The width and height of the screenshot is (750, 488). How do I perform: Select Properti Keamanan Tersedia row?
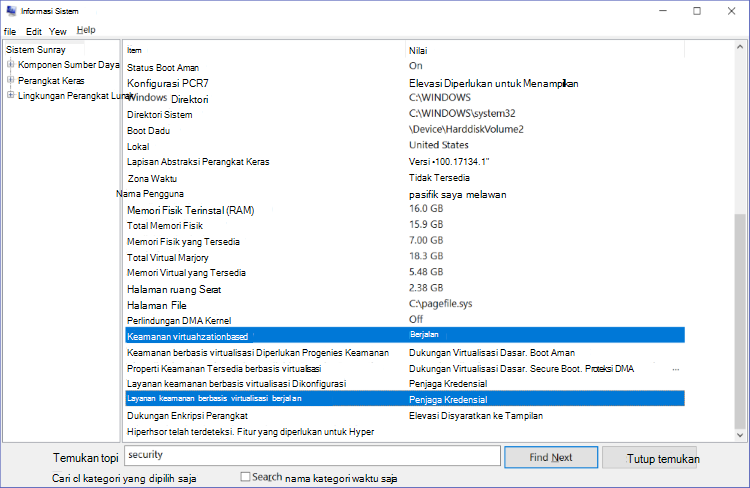(x=405, y=368)
